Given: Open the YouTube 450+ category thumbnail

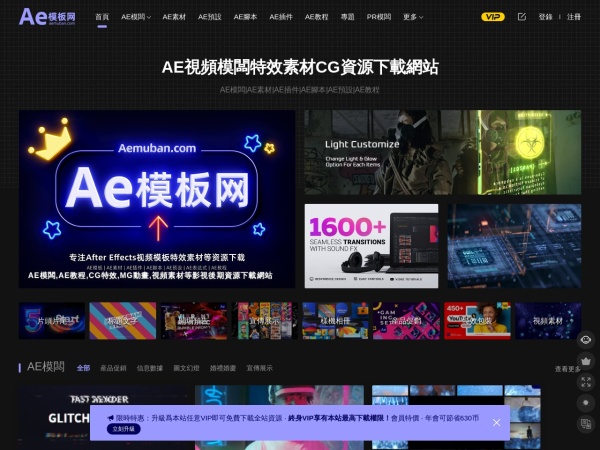Looking at the screenshot, I should [x=477, y=321].
